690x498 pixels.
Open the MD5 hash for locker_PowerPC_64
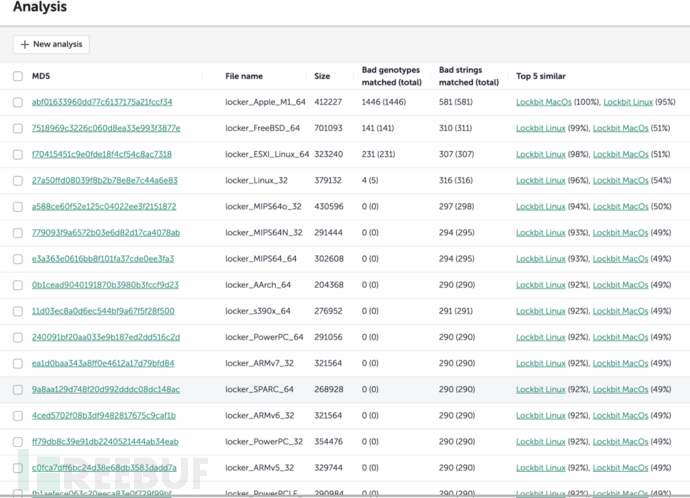(106, 337)
